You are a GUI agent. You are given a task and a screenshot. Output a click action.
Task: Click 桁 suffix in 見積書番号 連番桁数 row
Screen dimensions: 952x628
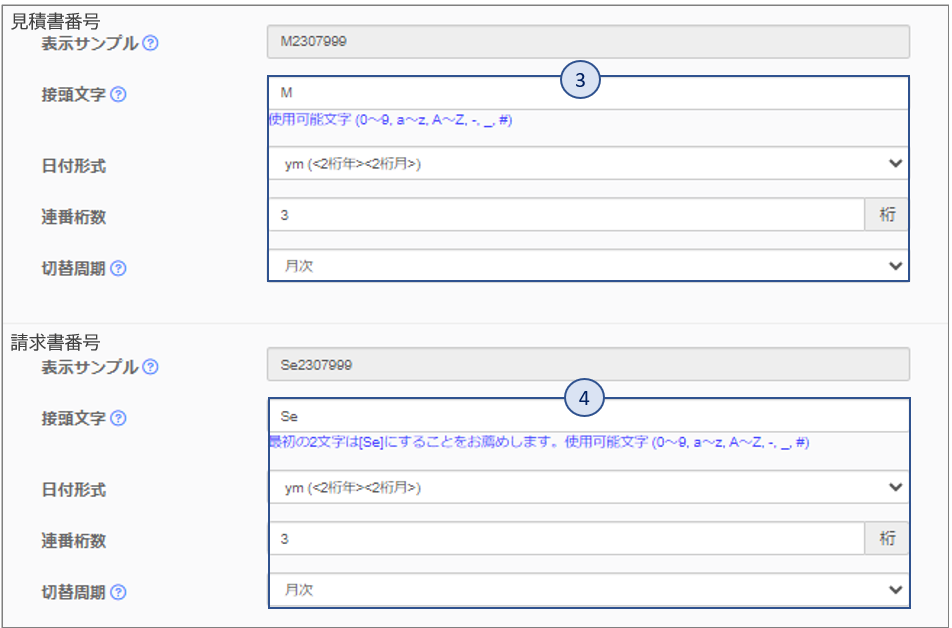click(x=887, y=214)
